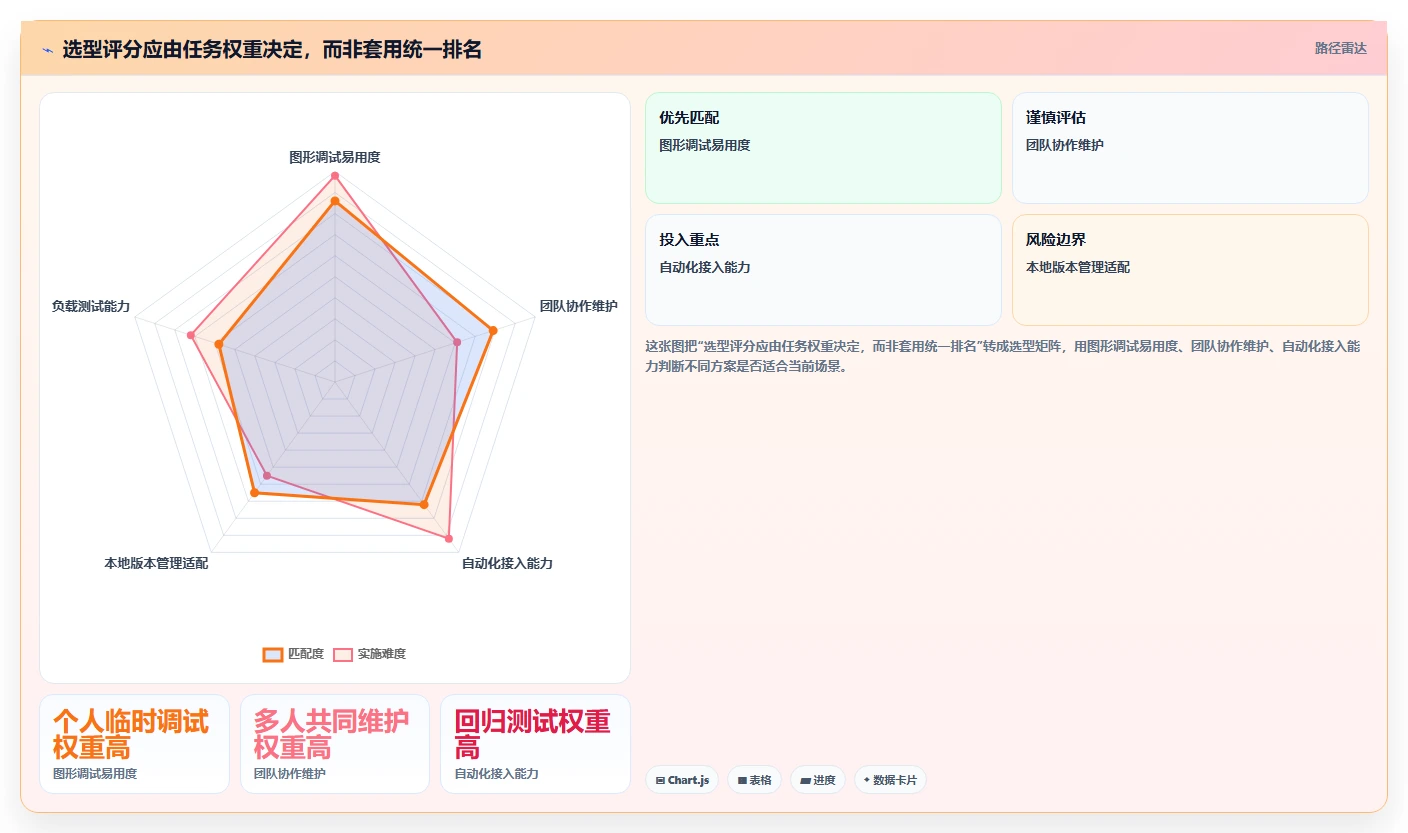Click the 本地版本管理适配 radar axis label

(156, 563)
